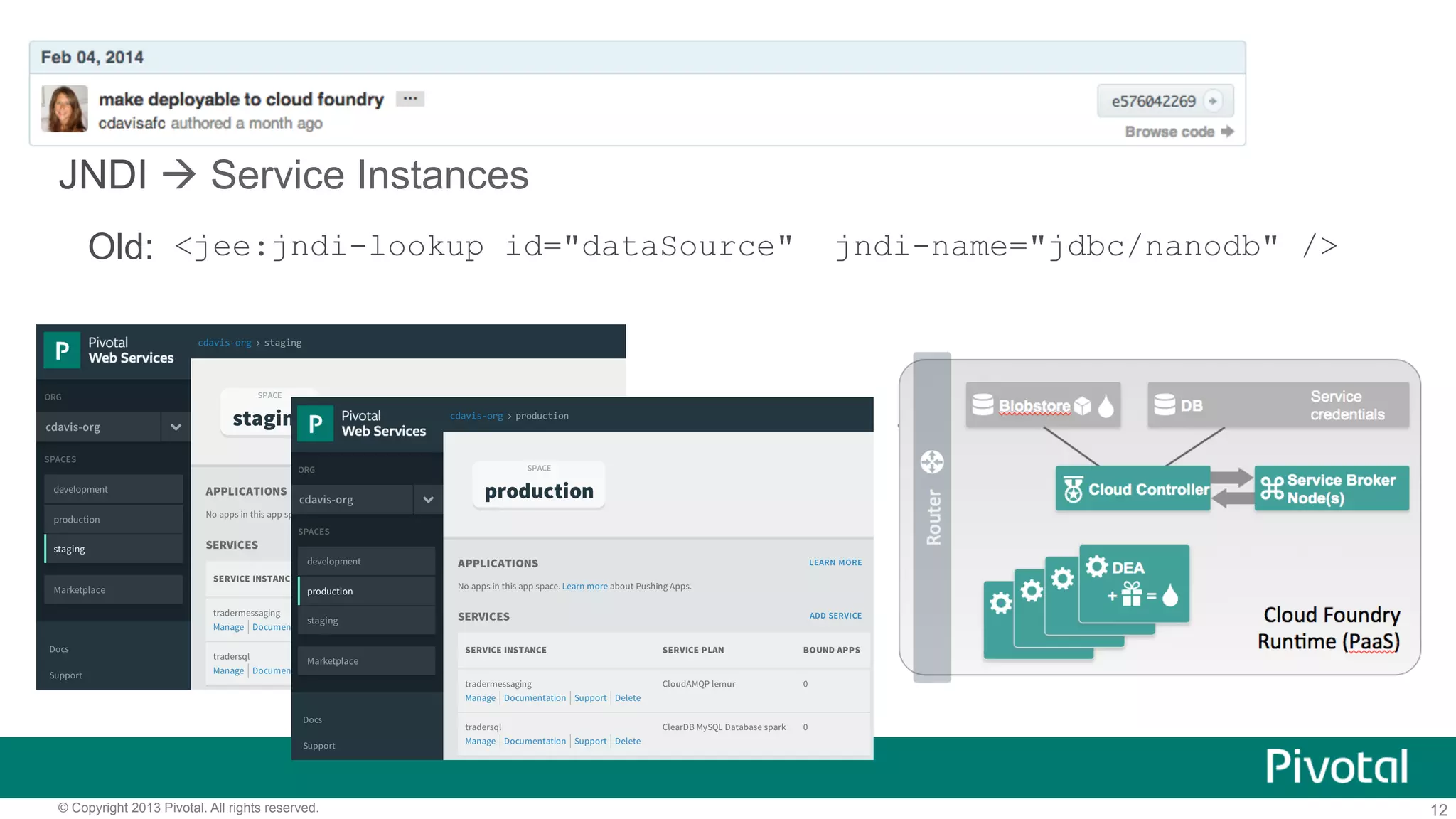Open Documentation for tradermessaging in production window

click(535, 698)
